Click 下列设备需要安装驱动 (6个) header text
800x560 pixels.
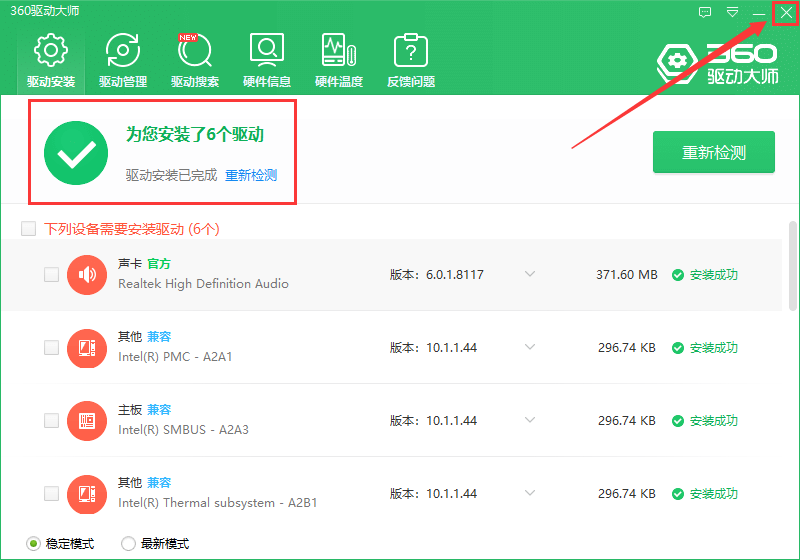[132, 229]
